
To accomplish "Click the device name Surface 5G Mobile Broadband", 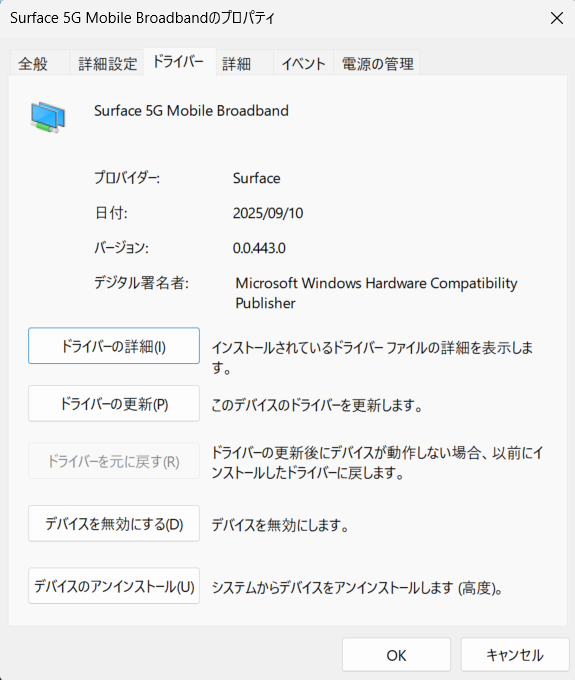I will pos(191,111).
